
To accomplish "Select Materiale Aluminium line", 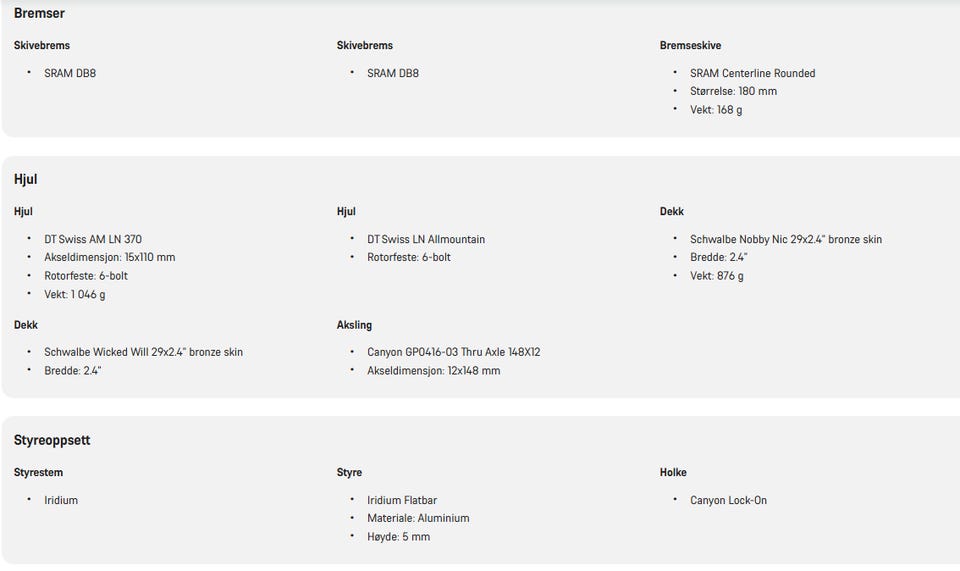I will (418, 518).
